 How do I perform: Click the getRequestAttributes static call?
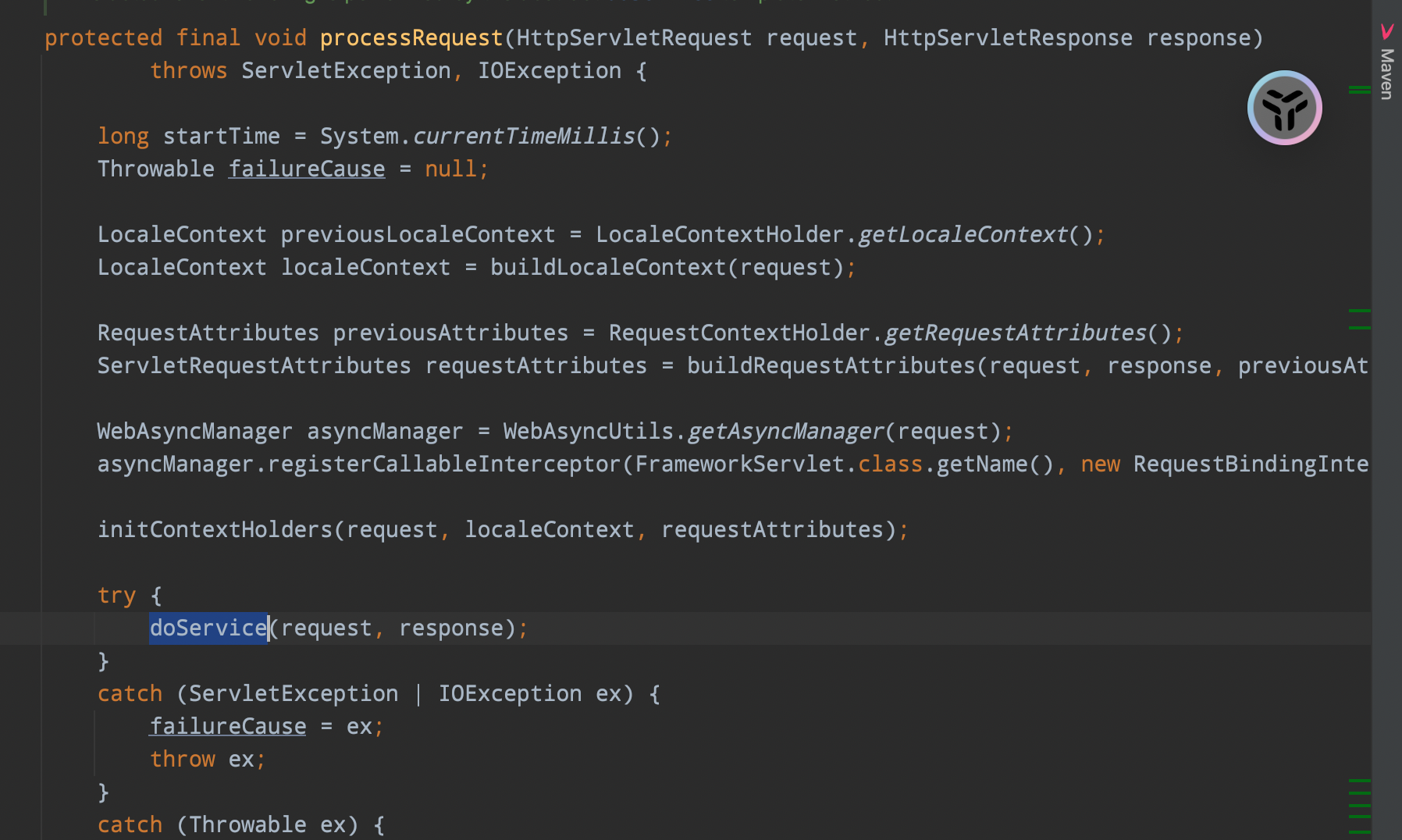coord(1015,333)
